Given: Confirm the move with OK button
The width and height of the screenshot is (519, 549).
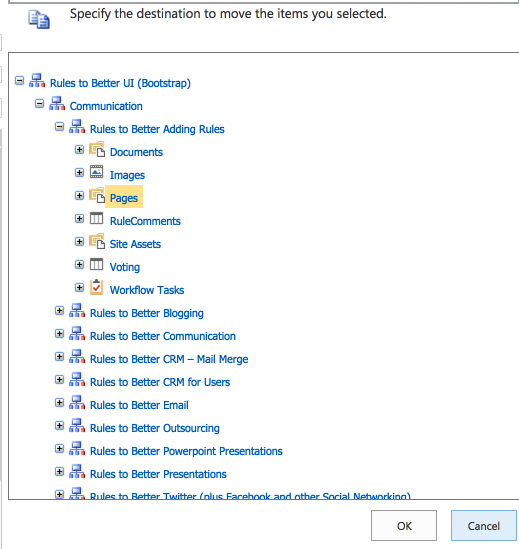Looking at the screenshot, I should [x=404, y=526].
